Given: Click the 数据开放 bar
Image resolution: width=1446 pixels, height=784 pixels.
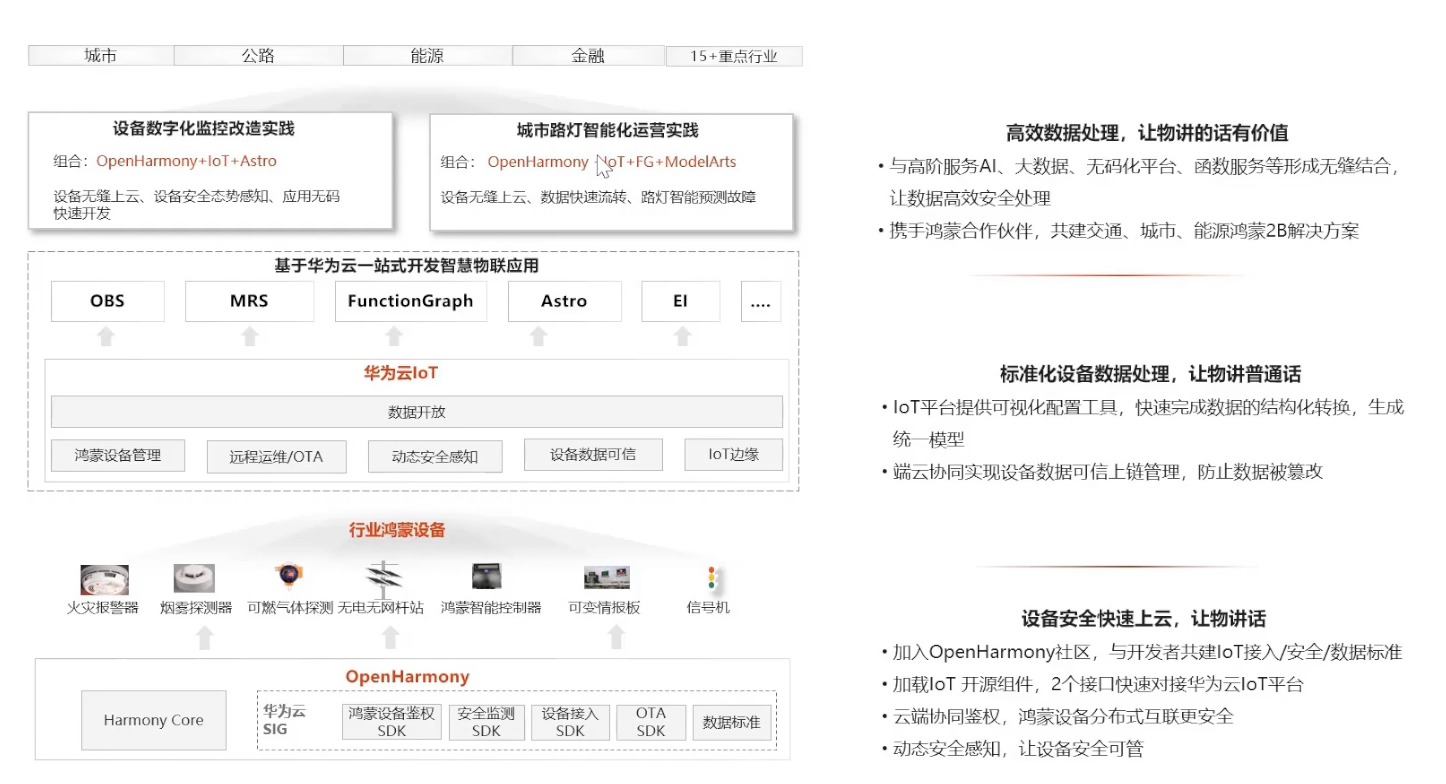Looking at the screenshot, I should 417,412.
